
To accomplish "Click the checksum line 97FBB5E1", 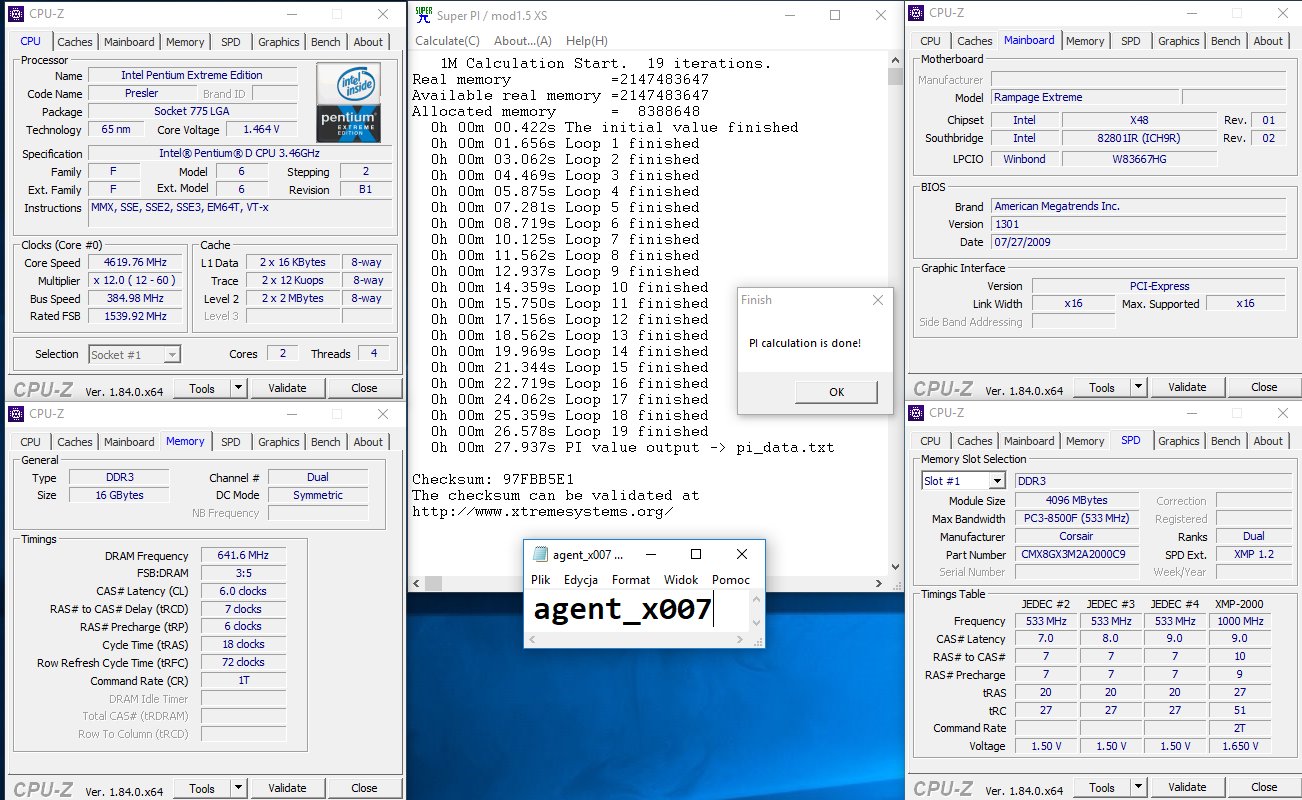I will pyautogui.click(x=493, y=480).
